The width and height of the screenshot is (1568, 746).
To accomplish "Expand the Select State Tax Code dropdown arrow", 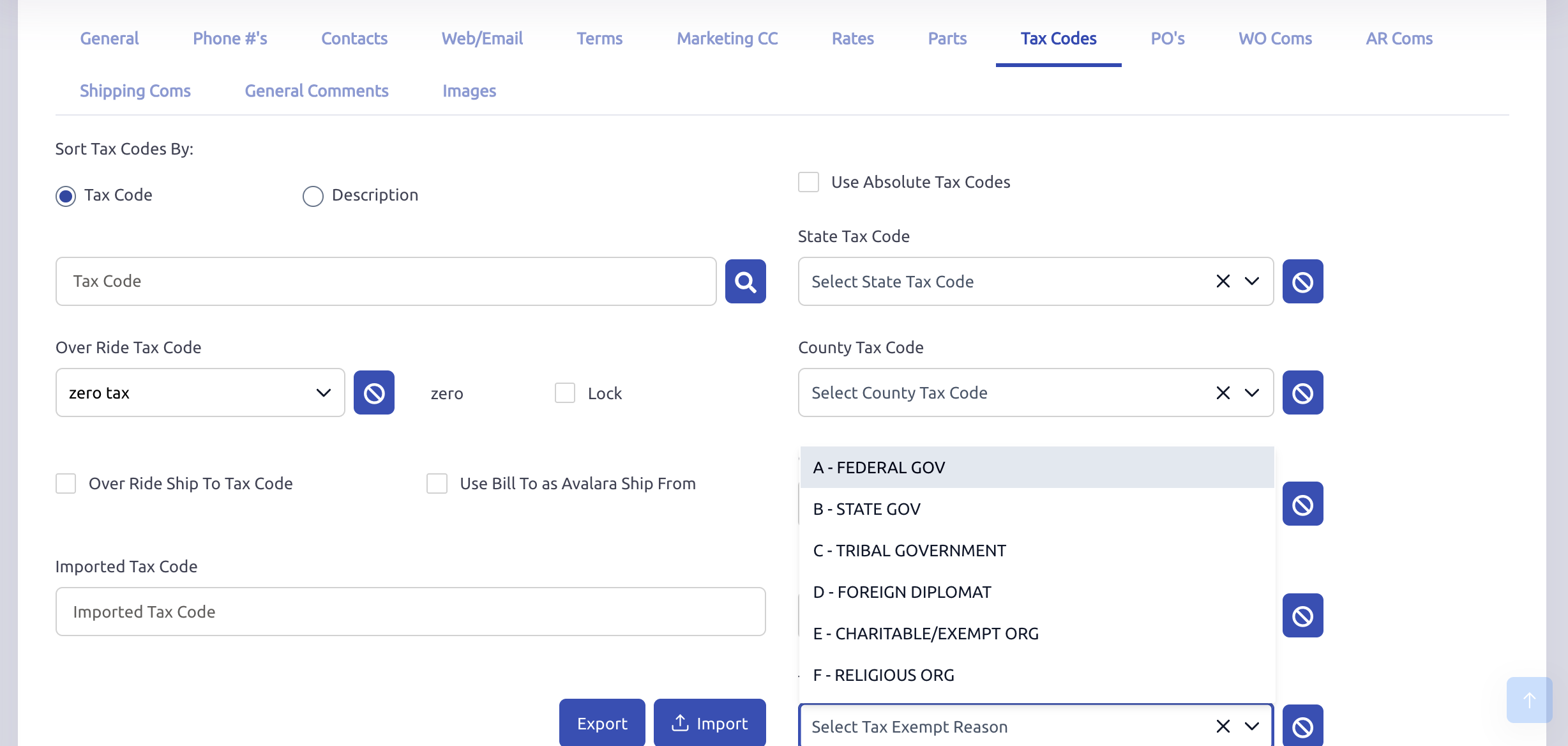I will coord(1252,281).
